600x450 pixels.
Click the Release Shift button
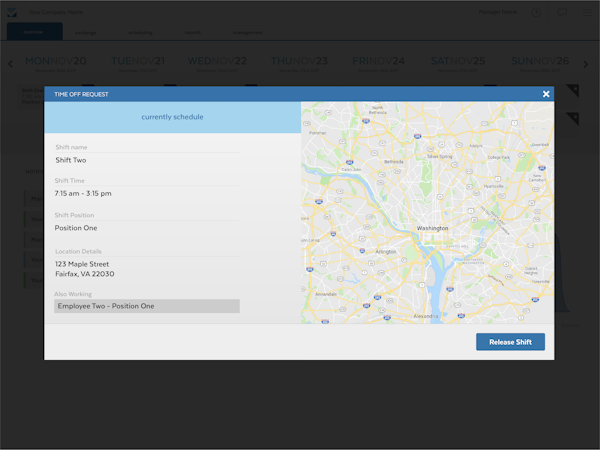[510, 342]
